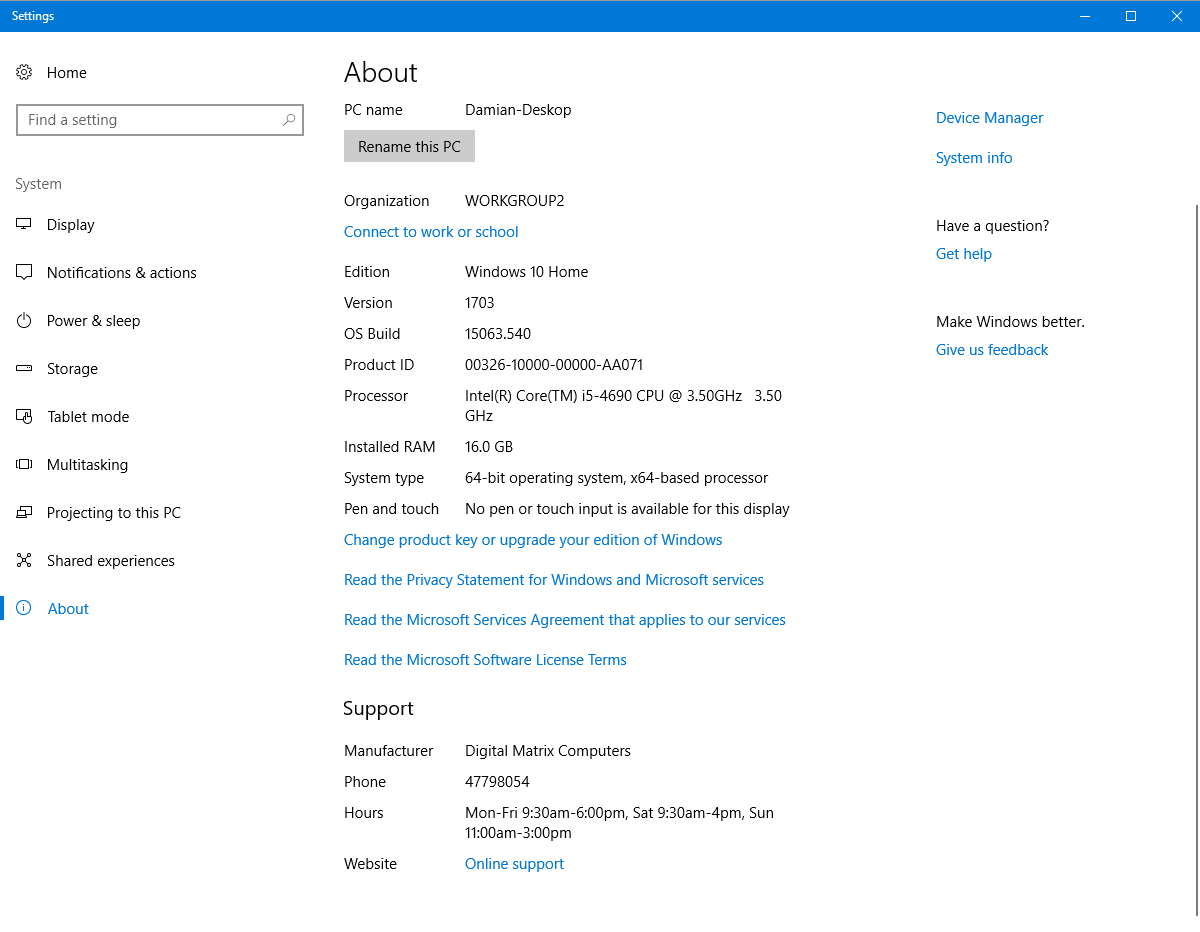This screenshot has height=932, width=1200.
Task: Click the 64-bit operating system text
Action: pos(616,478)
